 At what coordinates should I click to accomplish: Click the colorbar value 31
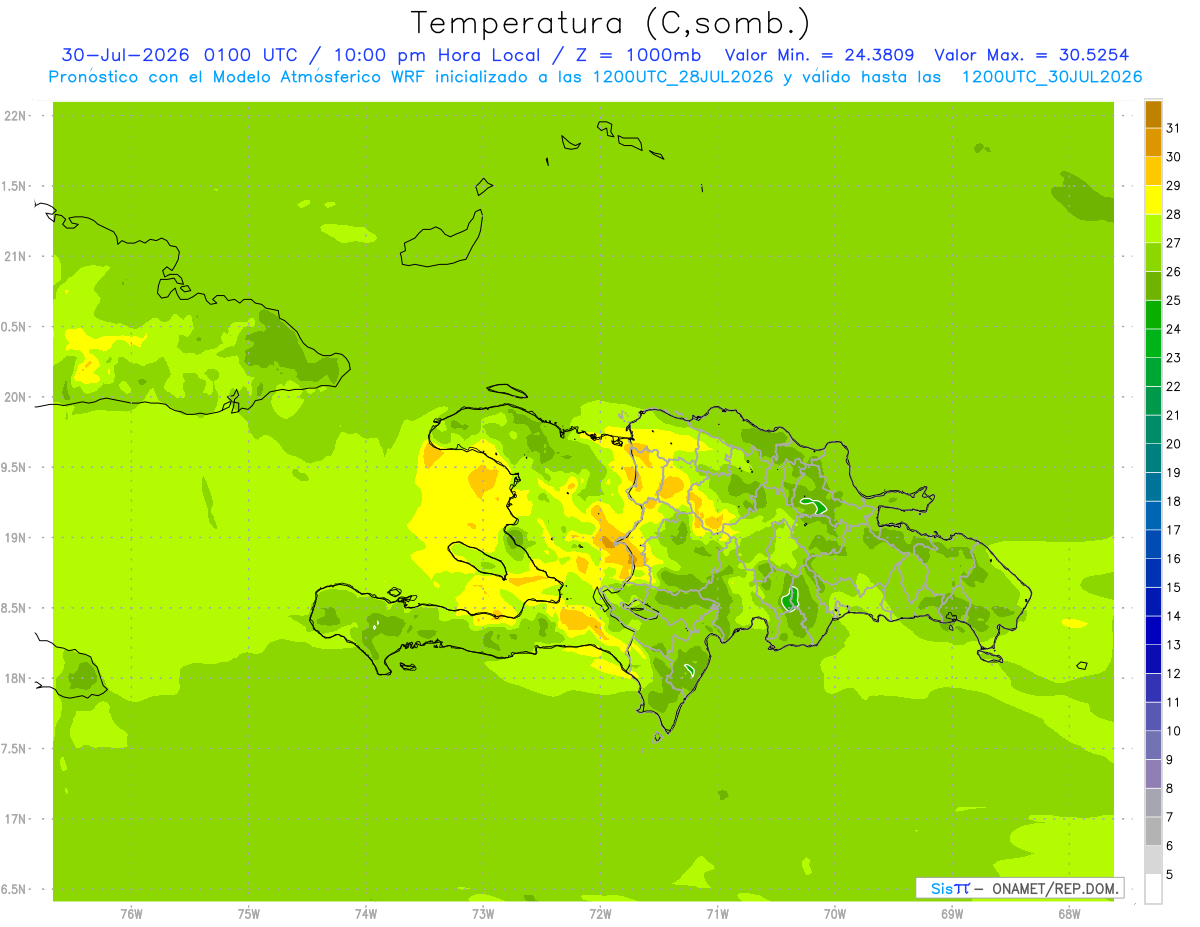click(1173, 128)
